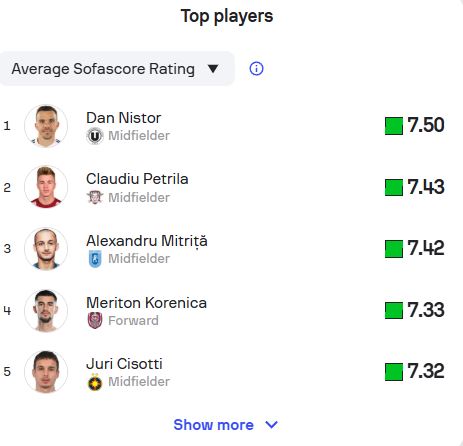Open the rating info icon
This screenshot has width=463, height=446.
point(256,69)
